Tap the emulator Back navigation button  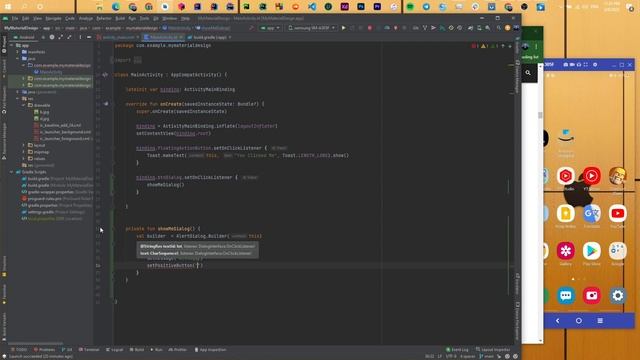pyautogui.click(x=558, y=321)
